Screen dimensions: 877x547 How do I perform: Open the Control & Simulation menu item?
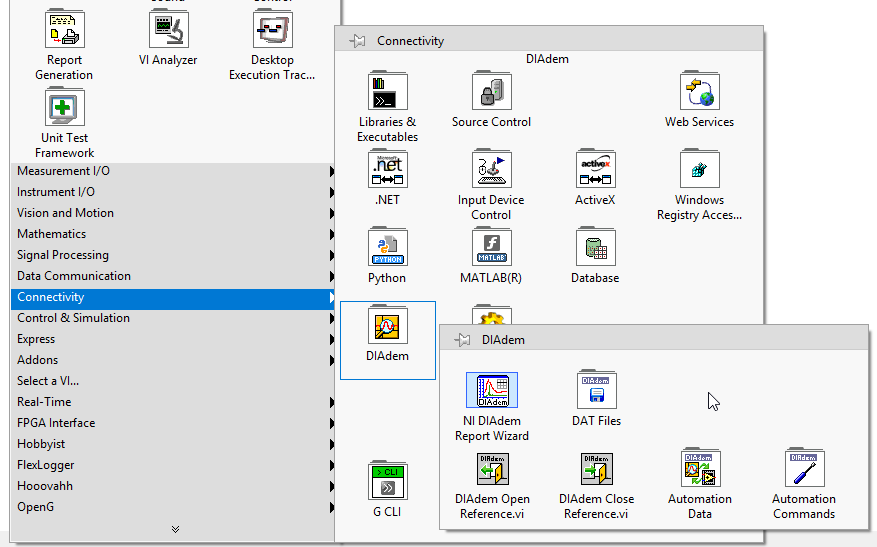point(73,318)
